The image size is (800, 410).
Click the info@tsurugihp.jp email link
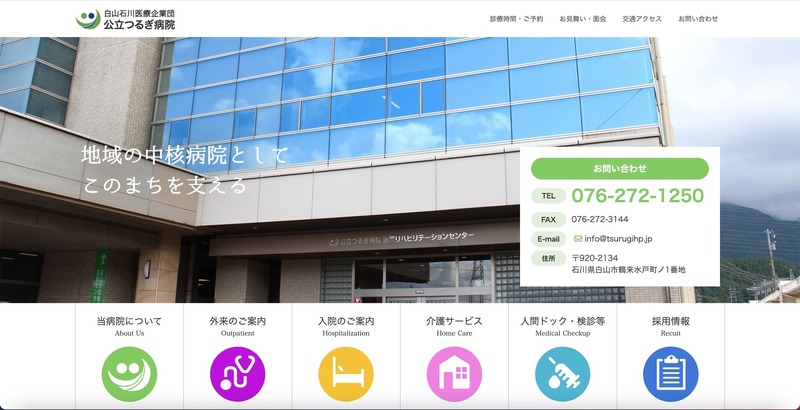coord(618,239)
